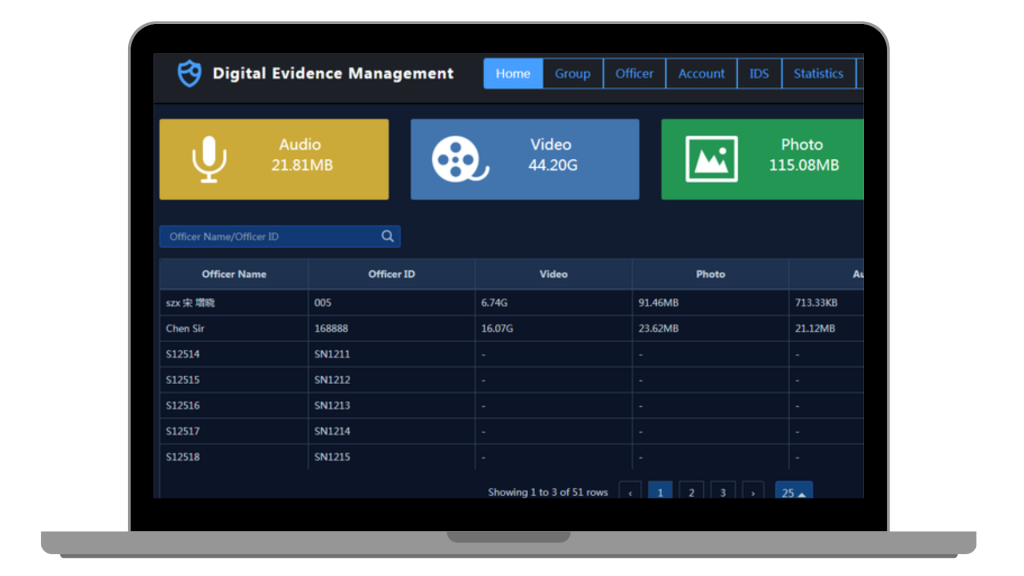The image size is (1024, 576).
Task: Click the previous page arrow
Action: coord(630,493)
